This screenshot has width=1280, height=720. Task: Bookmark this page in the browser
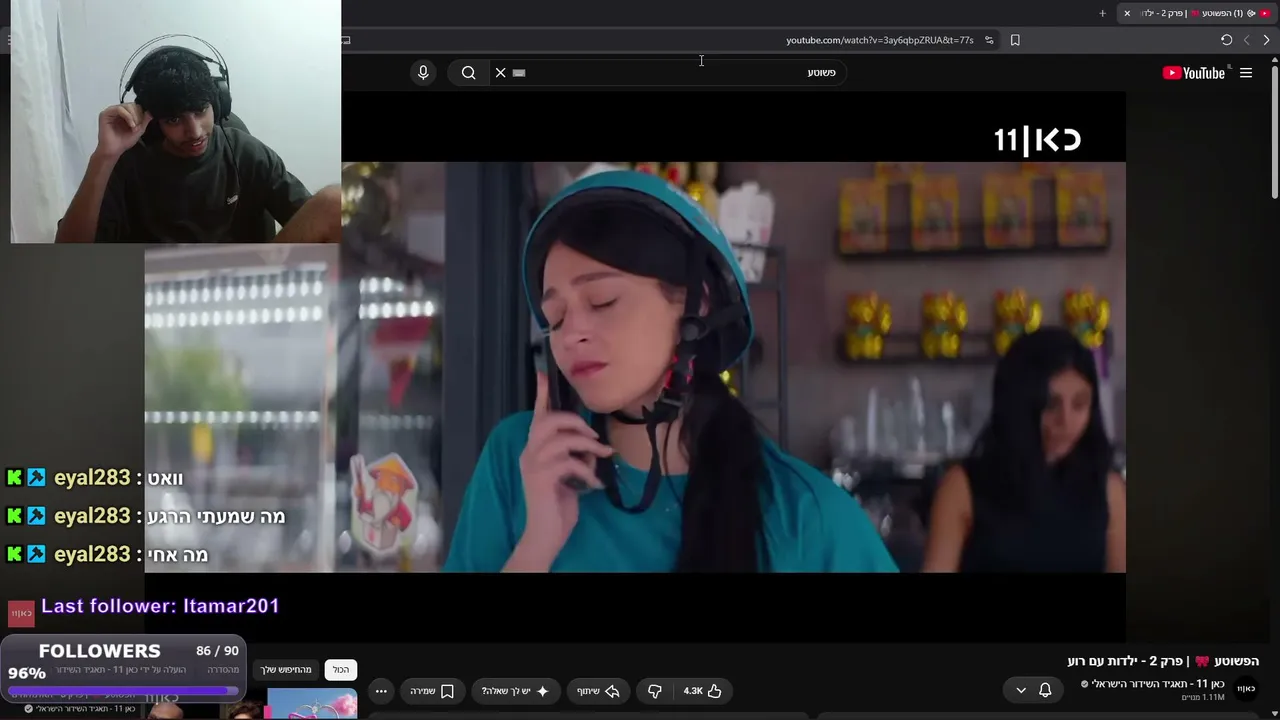point(1015,40)
